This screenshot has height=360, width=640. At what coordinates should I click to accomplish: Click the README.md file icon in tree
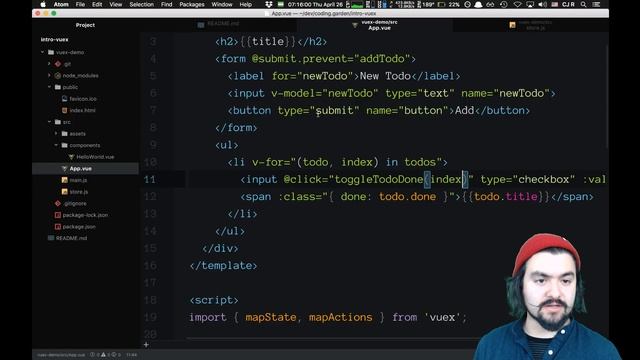(51, 238)
